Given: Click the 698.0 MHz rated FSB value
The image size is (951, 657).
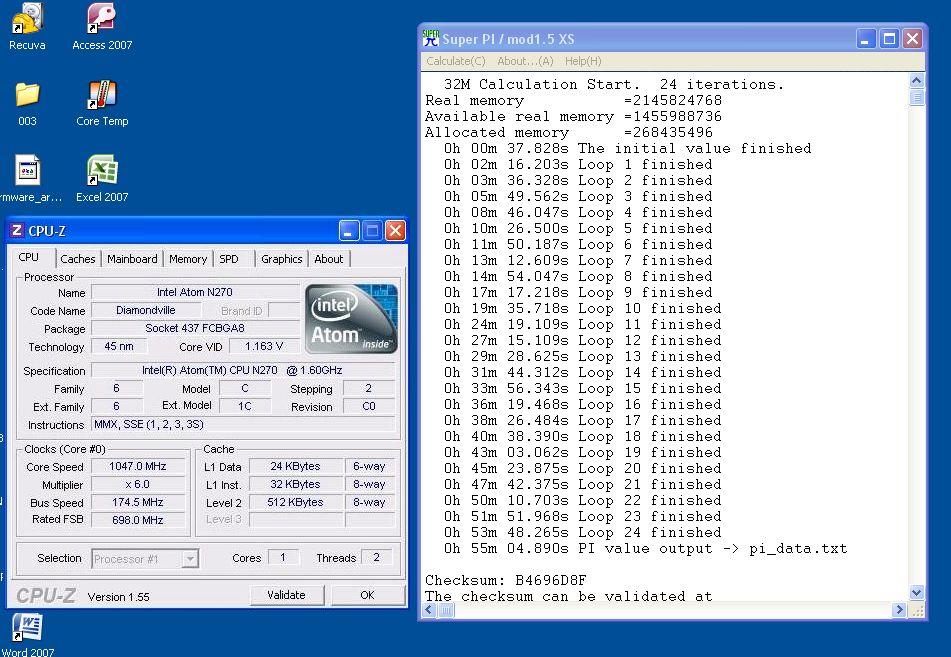Looking at the screenshot, I should (x=138, y=520).
